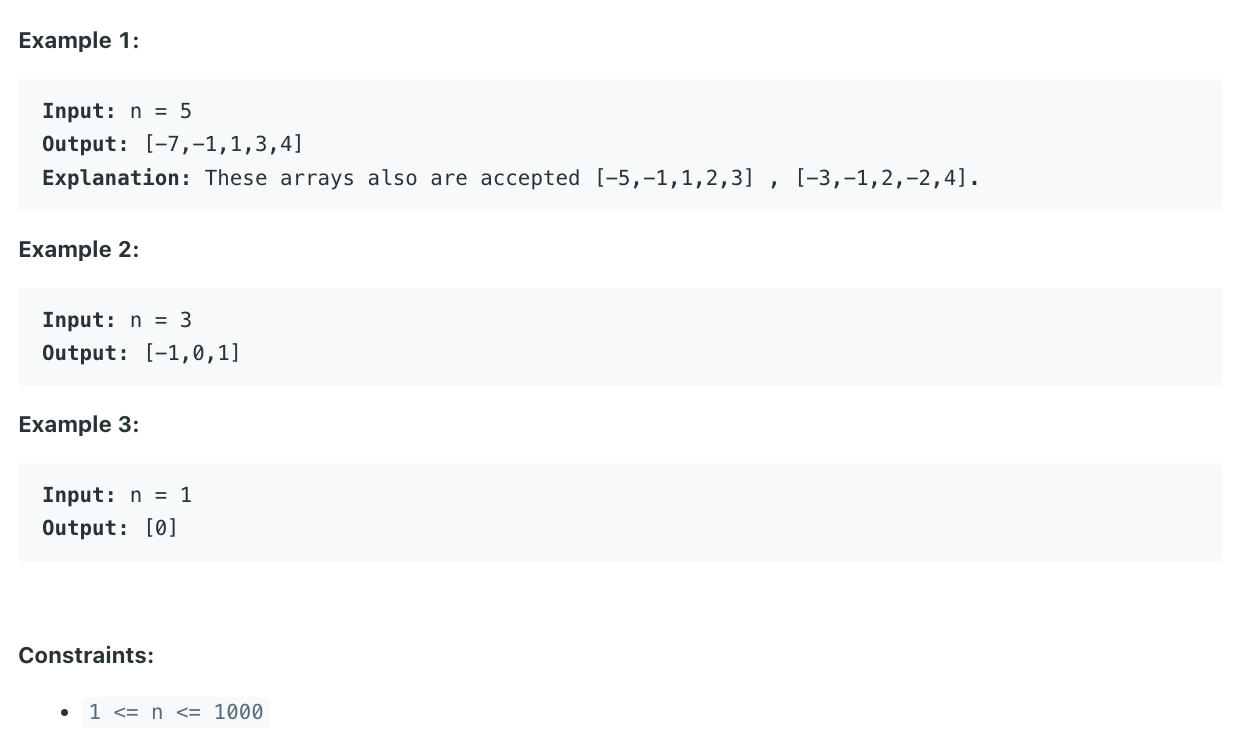
Task: Click the bold "Output:" label in Example 1
Action: [x=85, y=144]
